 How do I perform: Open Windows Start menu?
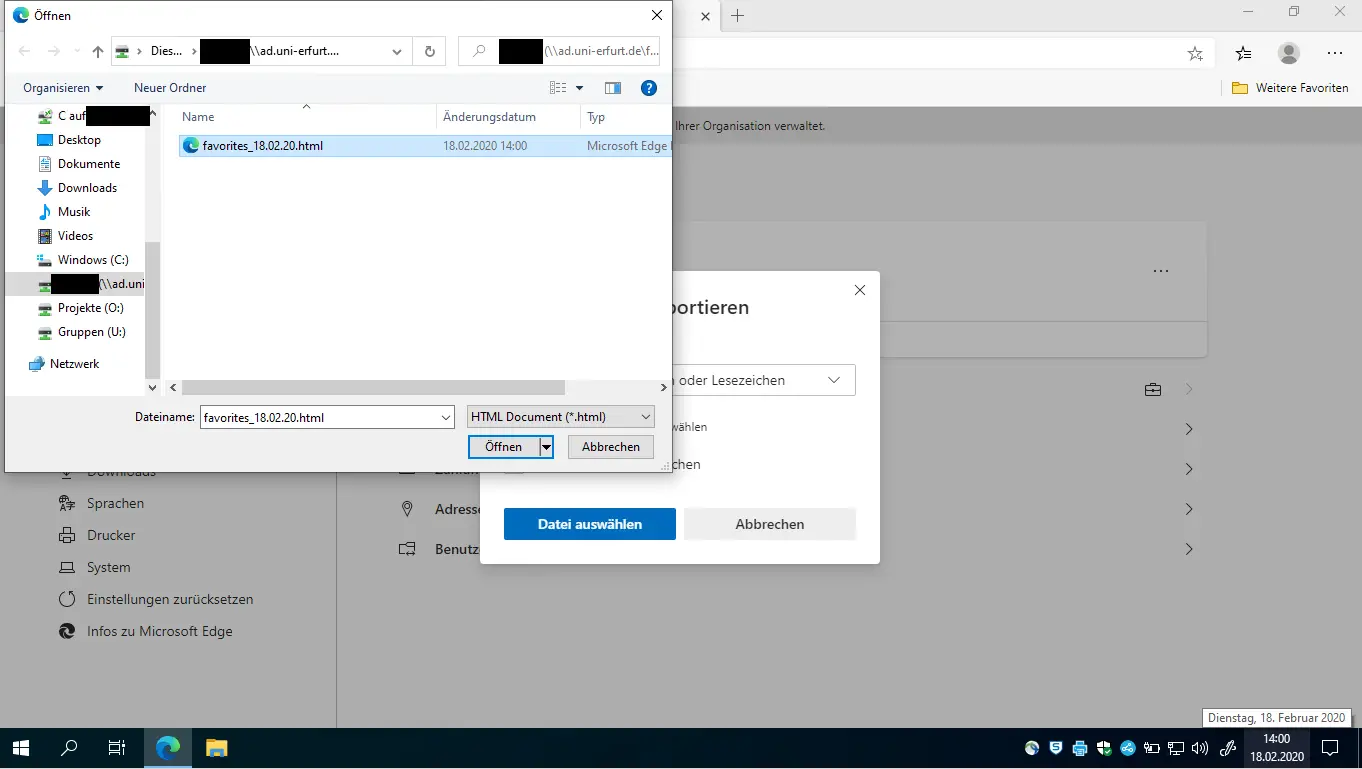(x=20, y=747)
